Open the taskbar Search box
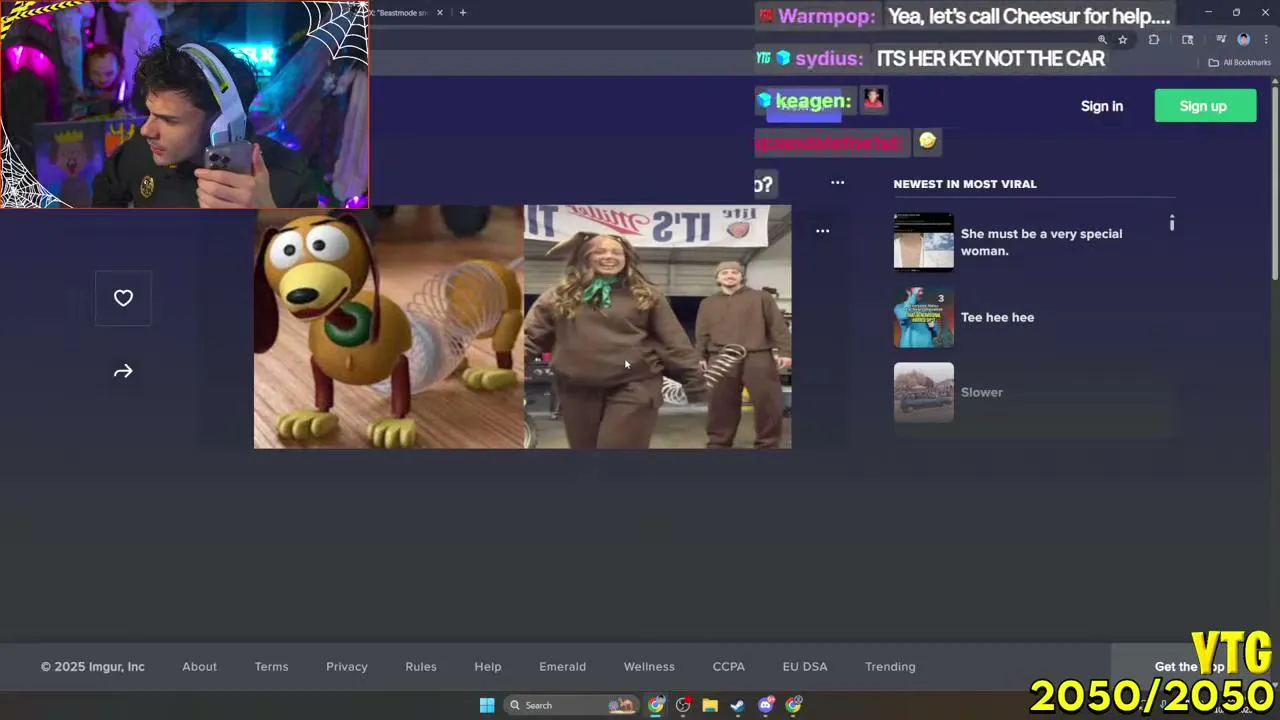 (572, 705)
